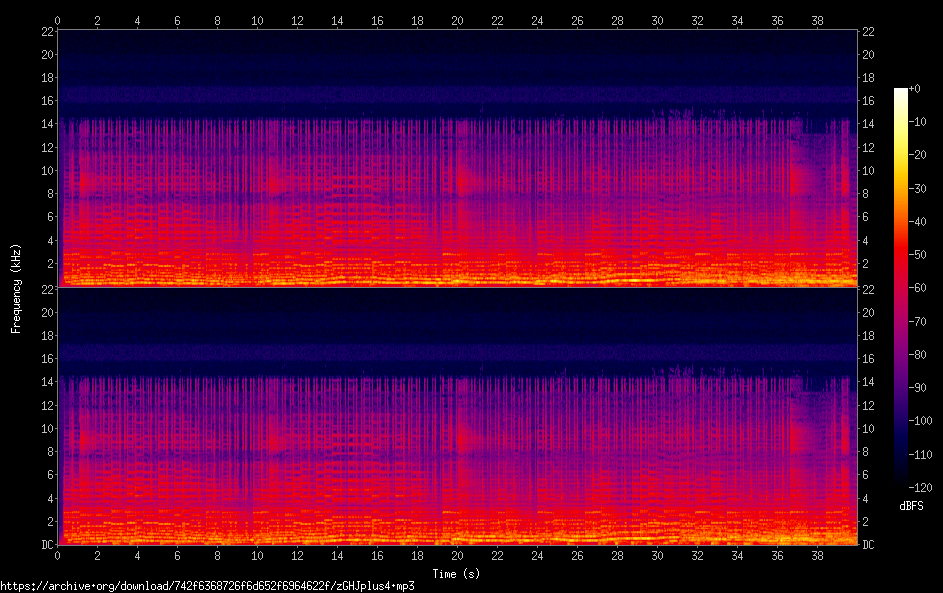Select the "+0" color scale value

coord(915,88)
